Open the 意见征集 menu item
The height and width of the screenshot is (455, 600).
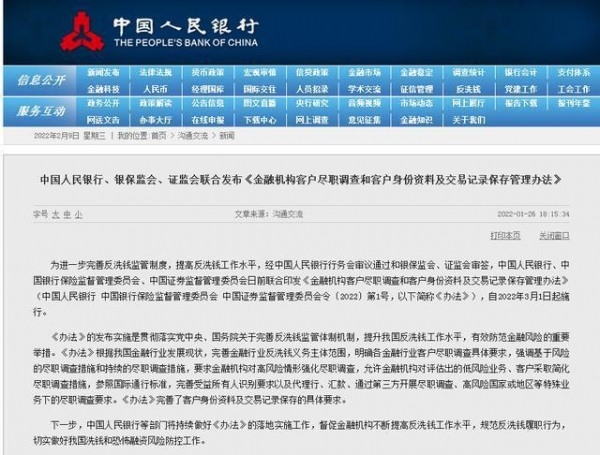point(364,120)
